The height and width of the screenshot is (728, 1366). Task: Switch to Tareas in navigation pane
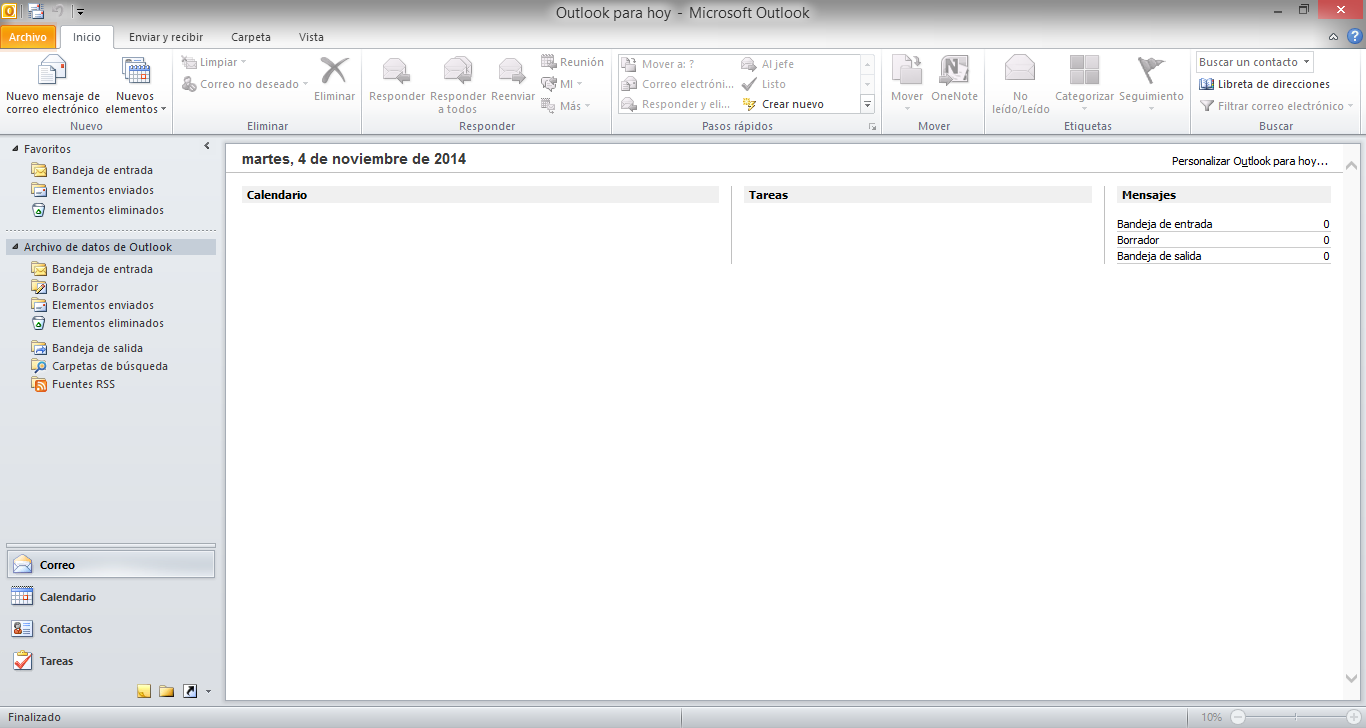[110, 661]
